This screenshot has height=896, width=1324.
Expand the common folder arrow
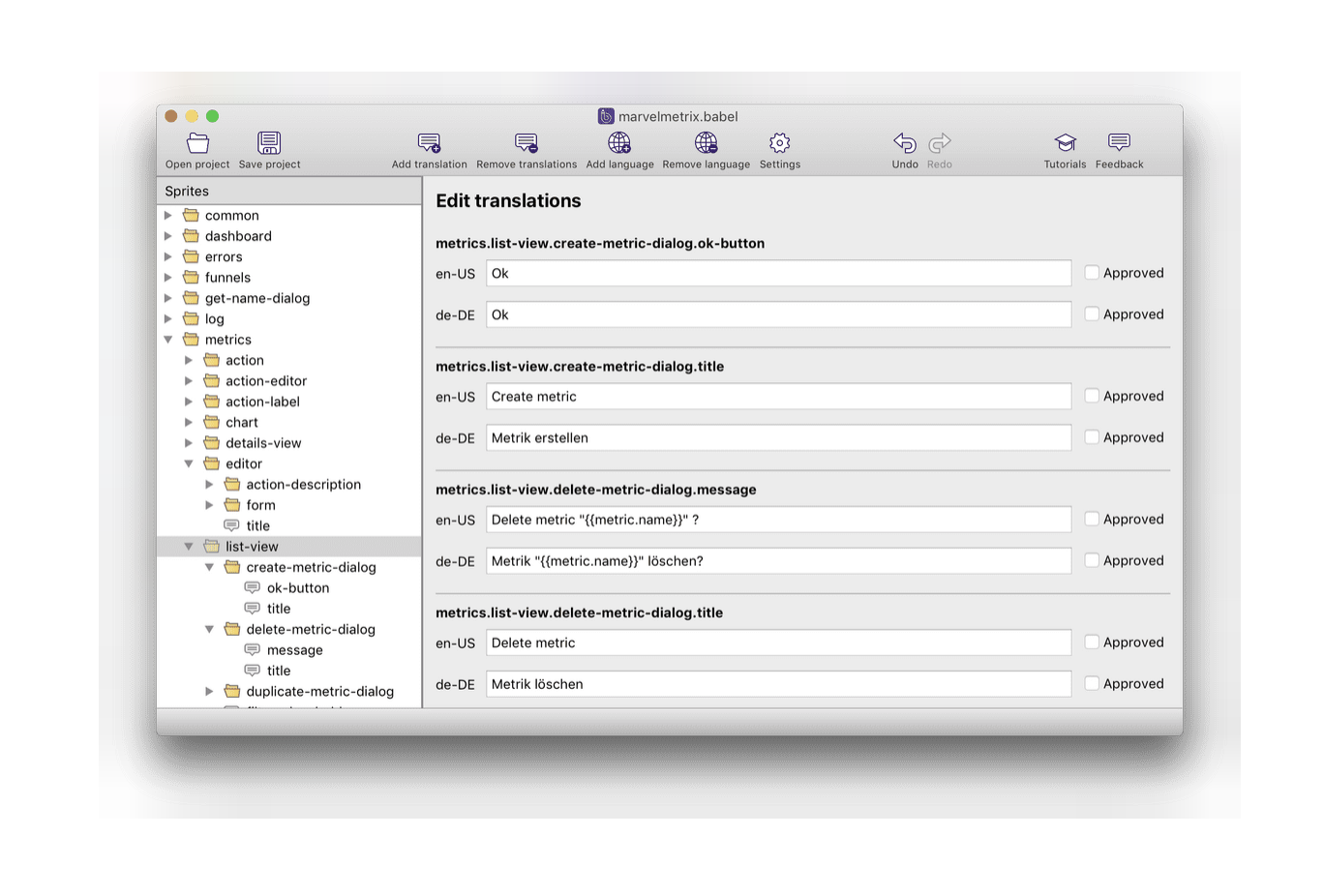click(x=168, y=215)
